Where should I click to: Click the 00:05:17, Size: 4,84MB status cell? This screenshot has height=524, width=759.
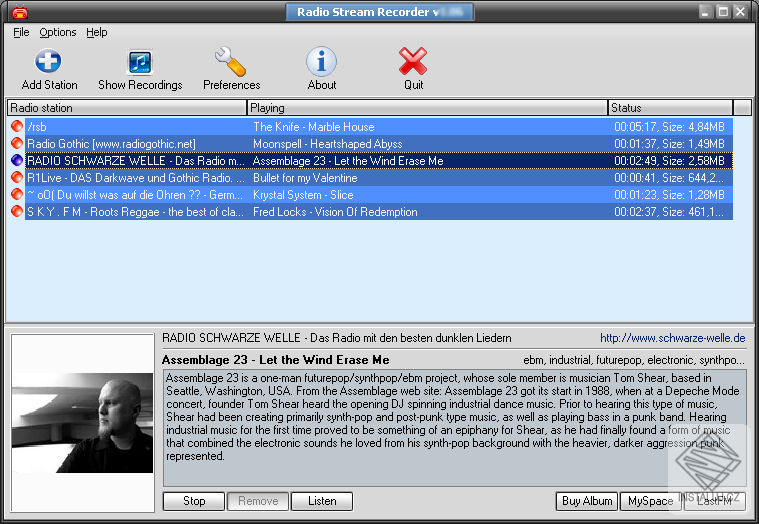point(669,127)
